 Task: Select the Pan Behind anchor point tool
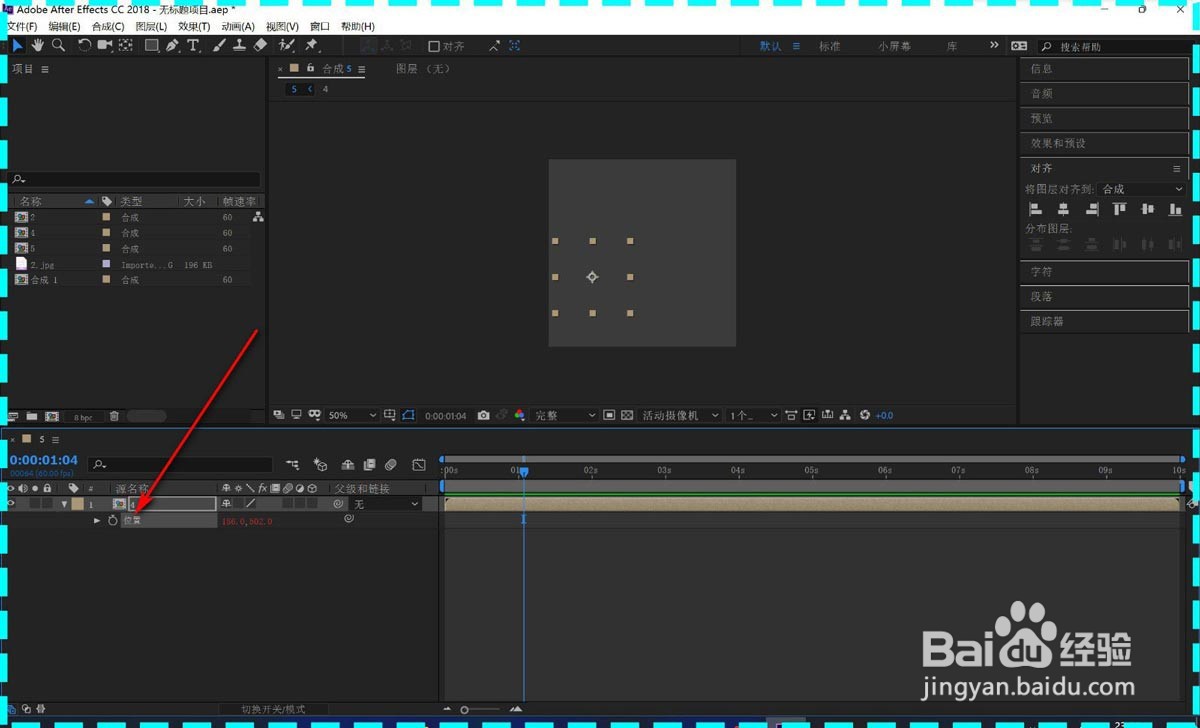pyautogui.click(x=126, y=45)
